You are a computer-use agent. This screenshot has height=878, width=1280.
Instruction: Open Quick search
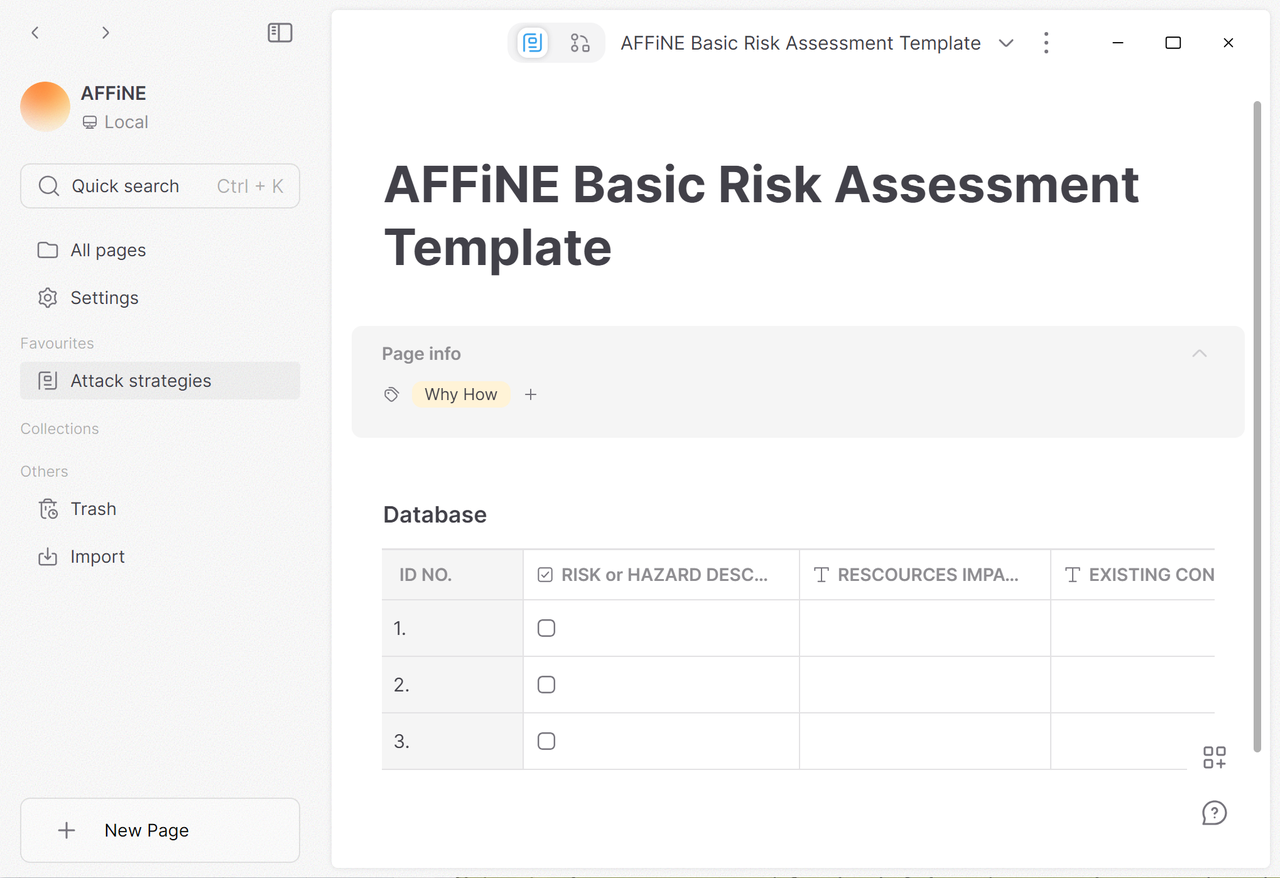tap(160, 186)
